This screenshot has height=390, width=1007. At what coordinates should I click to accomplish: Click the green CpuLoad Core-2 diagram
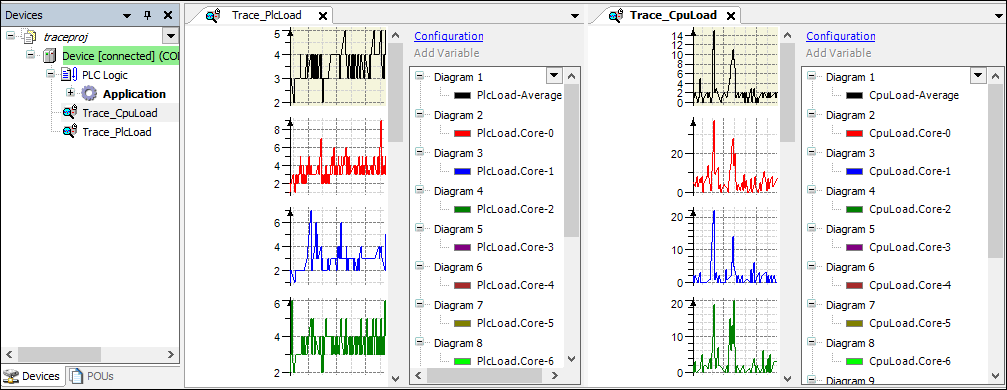tap(735, 337)
